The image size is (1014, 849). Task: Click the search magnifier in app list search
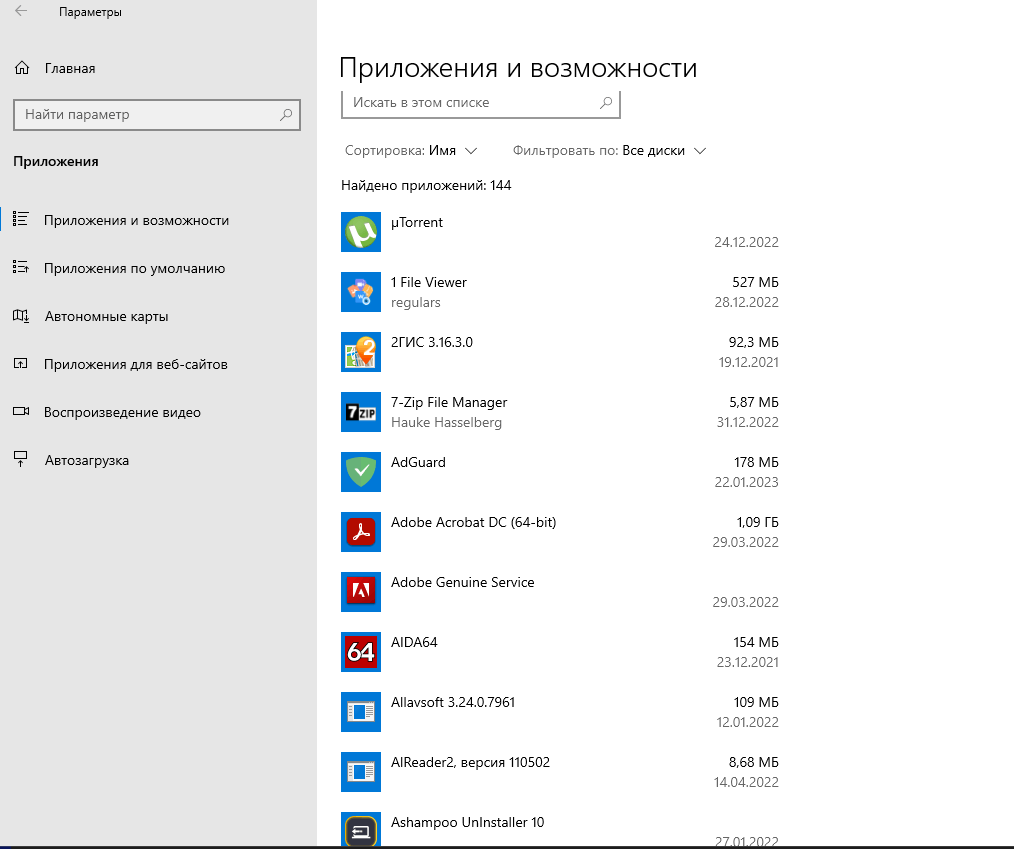pos(606,102)
